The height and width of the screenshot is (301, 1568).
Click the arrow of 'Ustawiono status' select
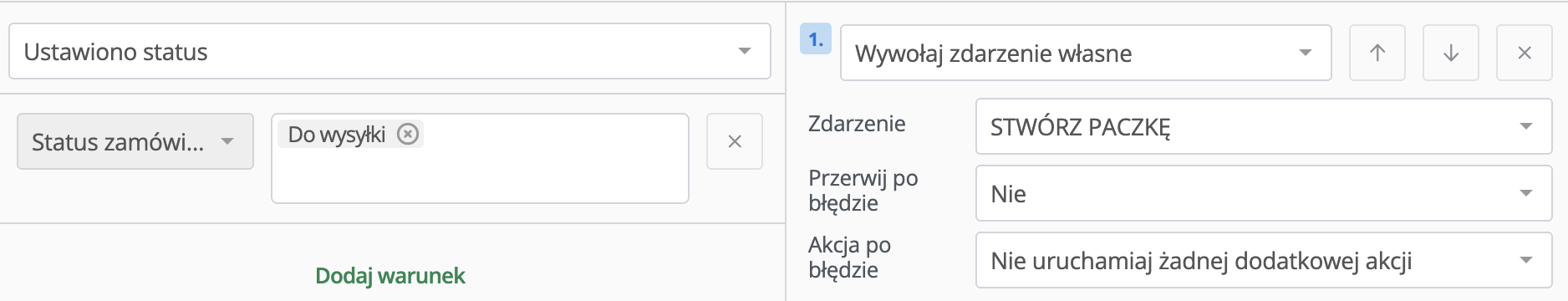tap(745, 52)
